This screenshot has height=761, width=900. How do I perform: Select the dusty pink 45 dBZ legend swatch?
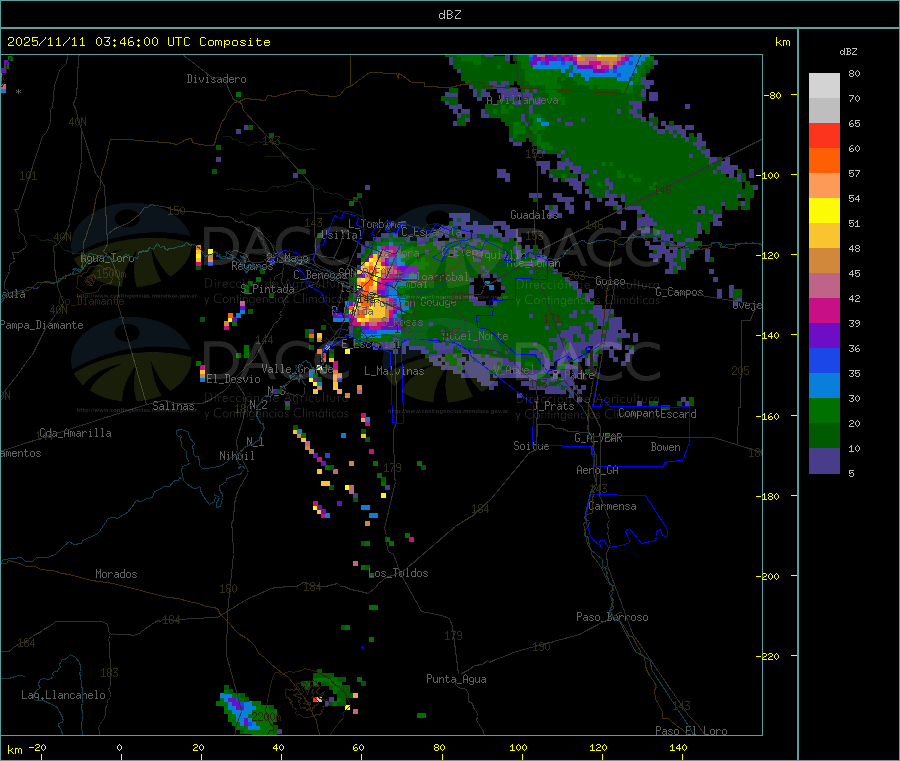click(824, 286)
